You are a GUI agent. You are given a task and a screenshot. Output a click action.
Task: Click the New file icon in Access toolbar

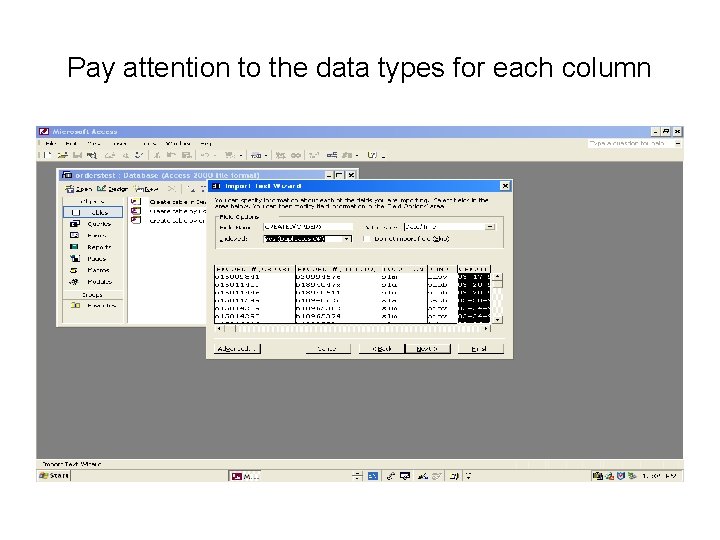pyautogui.click(x=48, y=155)
